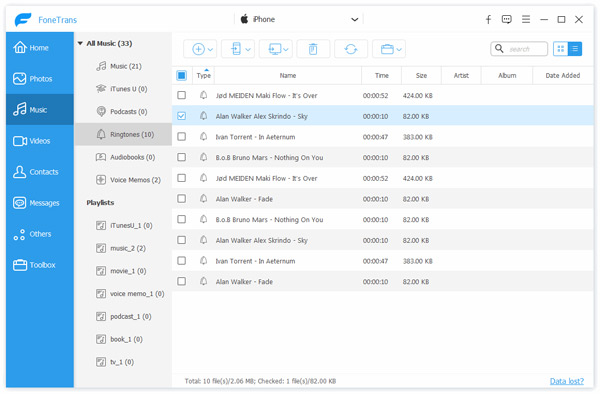Open podcast_1 (0) playlist
Image resolution: width=600 pixels, height=394 pixels.
pyautogui.click(x=123, y=316)
